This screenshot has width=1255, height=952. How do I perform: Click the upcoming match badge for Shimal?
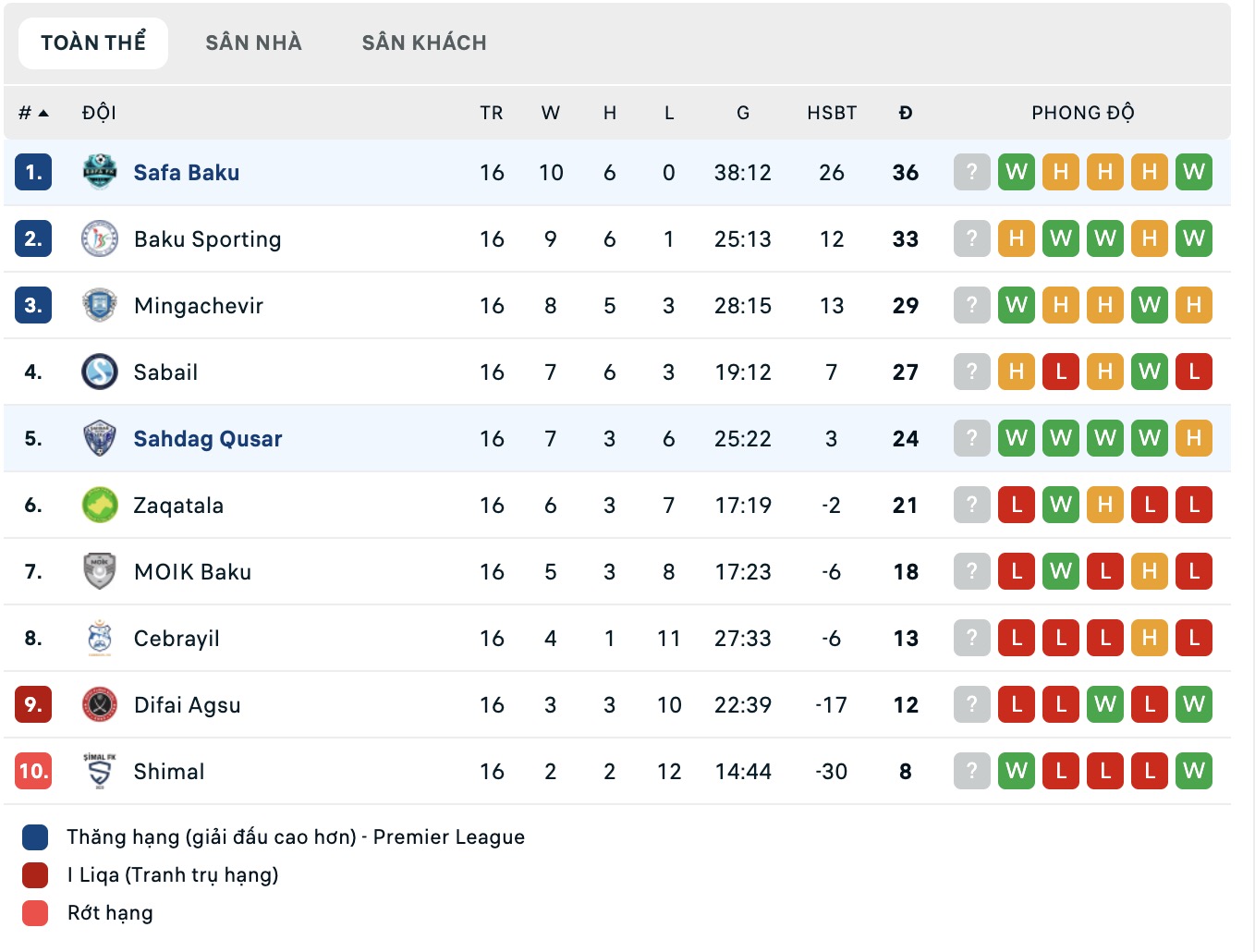pyautogui.click(x=971, y=771)
